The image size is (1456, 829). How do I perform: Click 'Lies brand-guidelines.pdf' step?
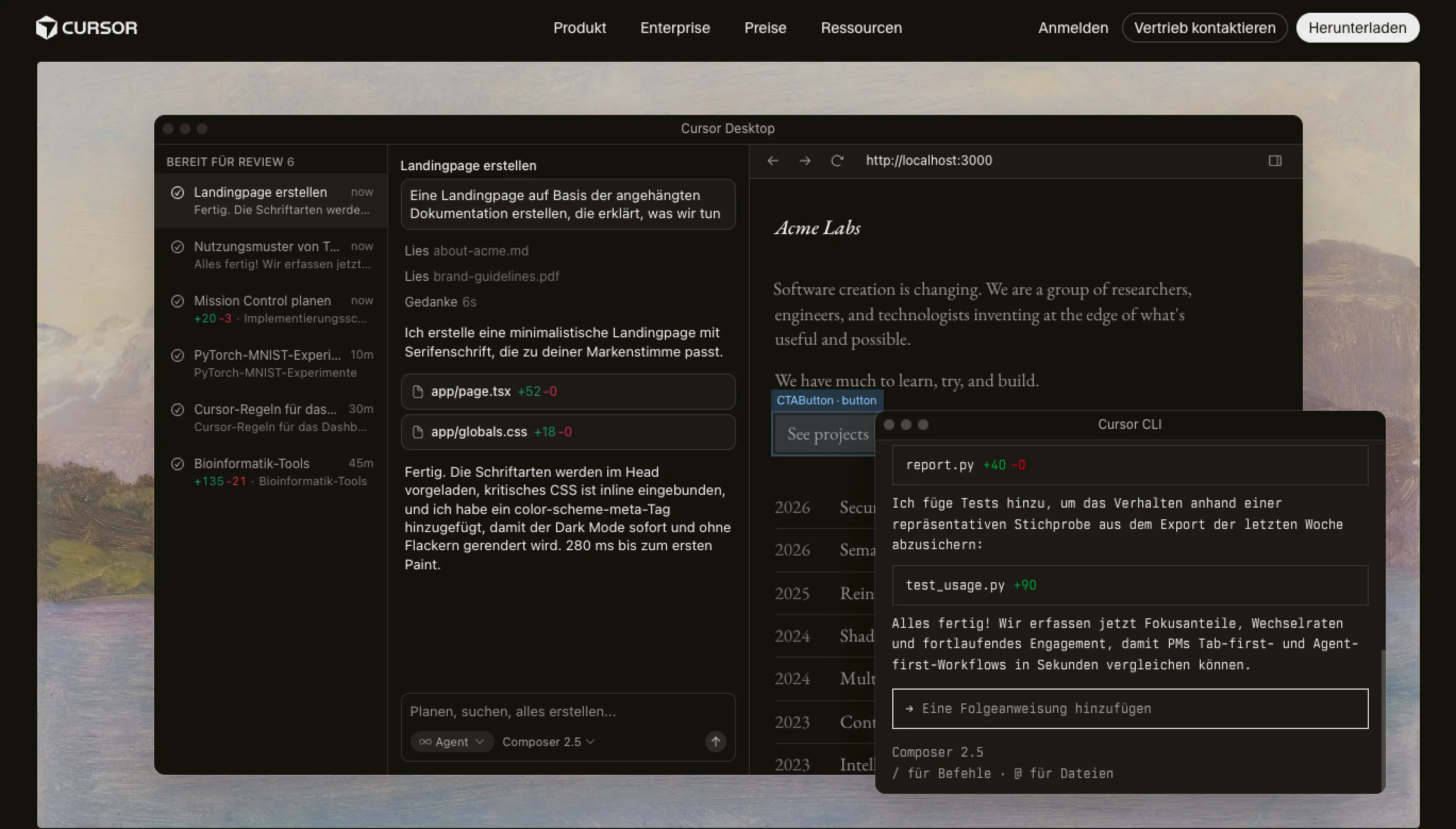click(x=481, y=276)
